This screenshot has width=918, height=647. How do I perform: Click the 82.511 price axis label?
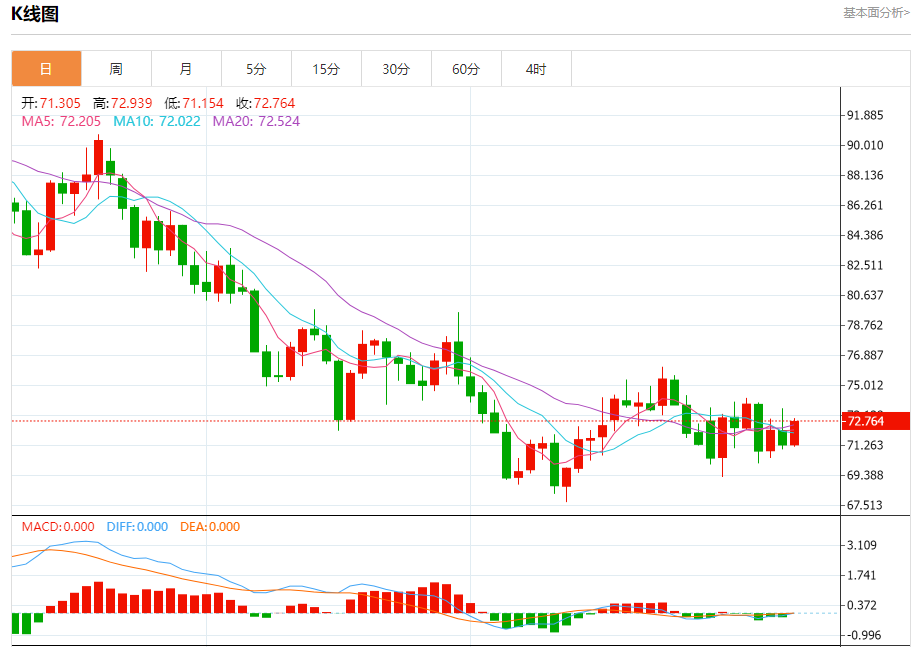click(x=865, y=265)
